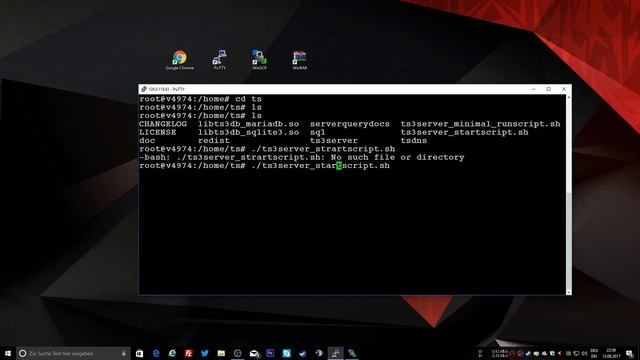Viewport: 640px width, 360px height.
Task: Open the Windows Start menu
Action: pos(8,353)
